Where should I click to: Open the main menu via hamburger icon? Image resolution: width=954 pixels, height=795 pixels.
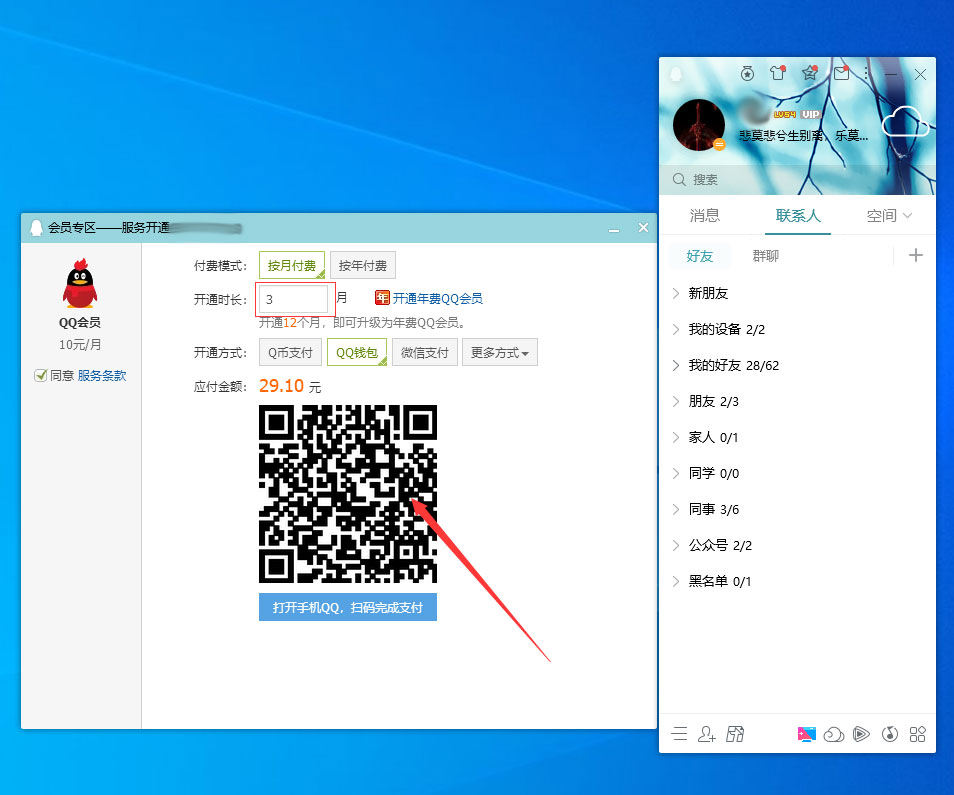(x=679, y=733)
